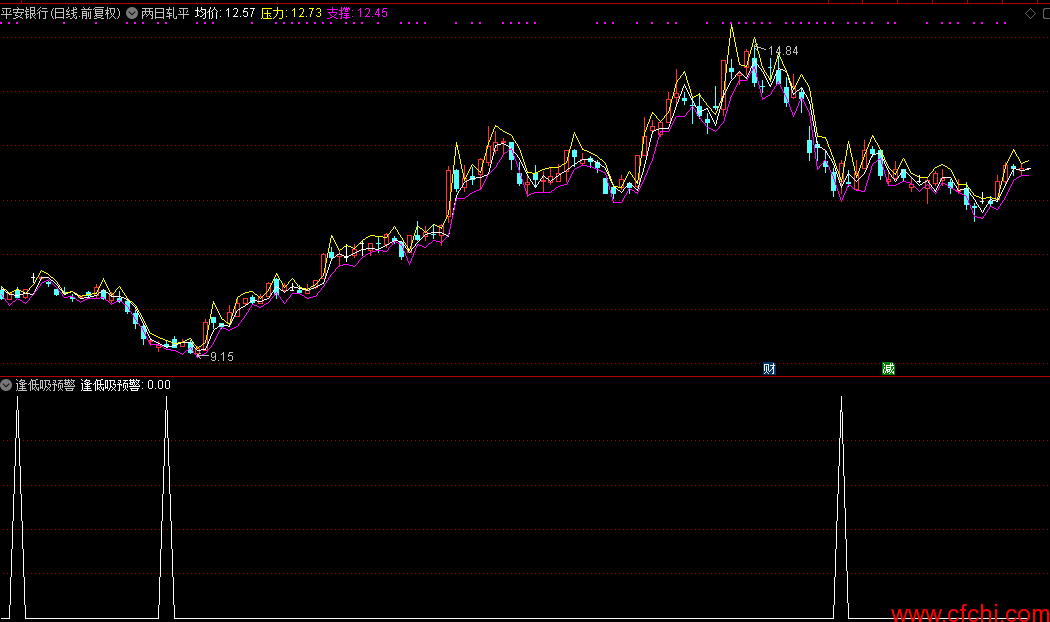Click the 9.15 low price label

(222, 357)
